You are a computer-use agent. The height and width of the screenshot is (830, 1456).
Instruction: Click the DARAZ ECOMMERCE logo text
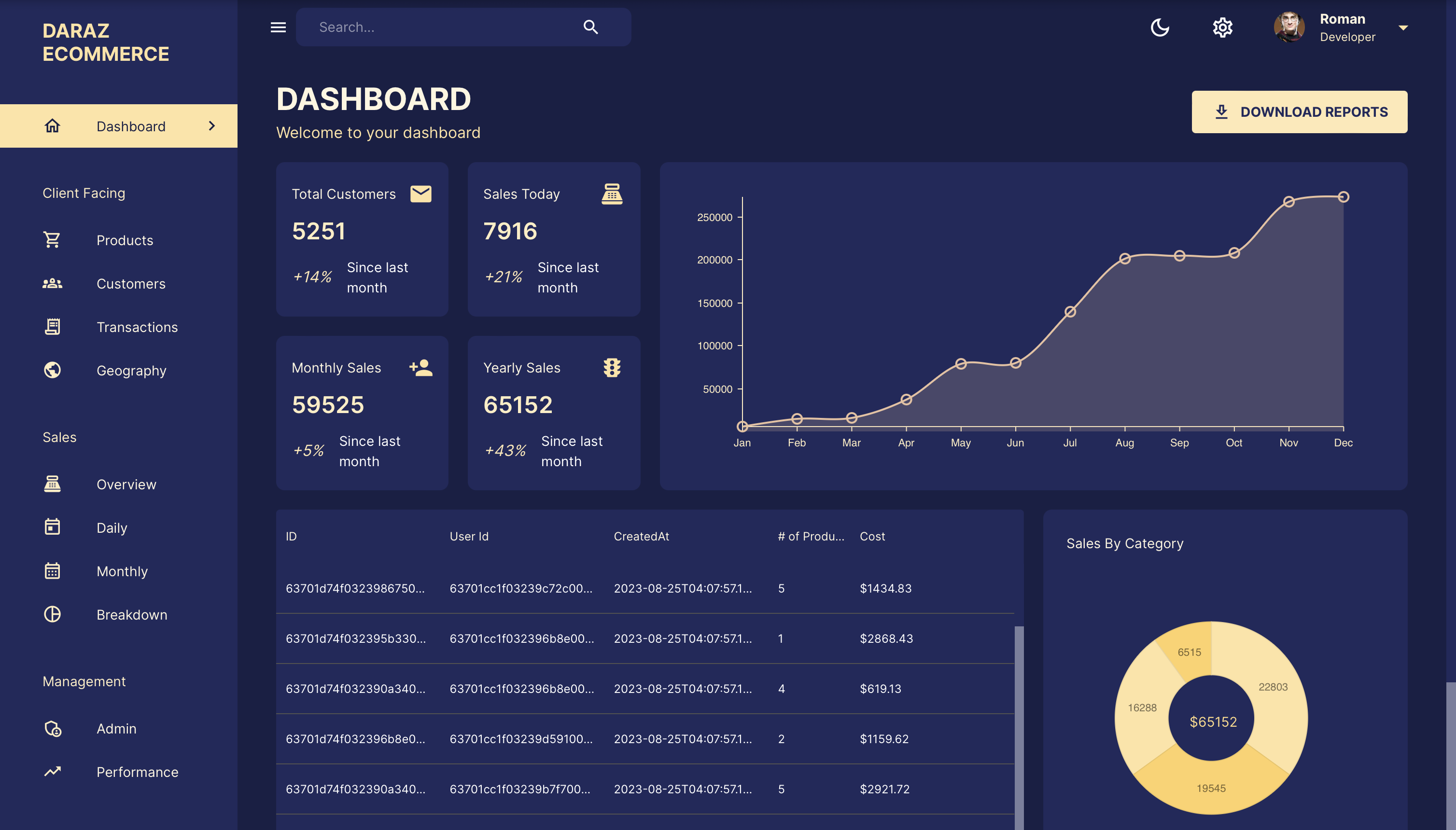pos(106,41)
